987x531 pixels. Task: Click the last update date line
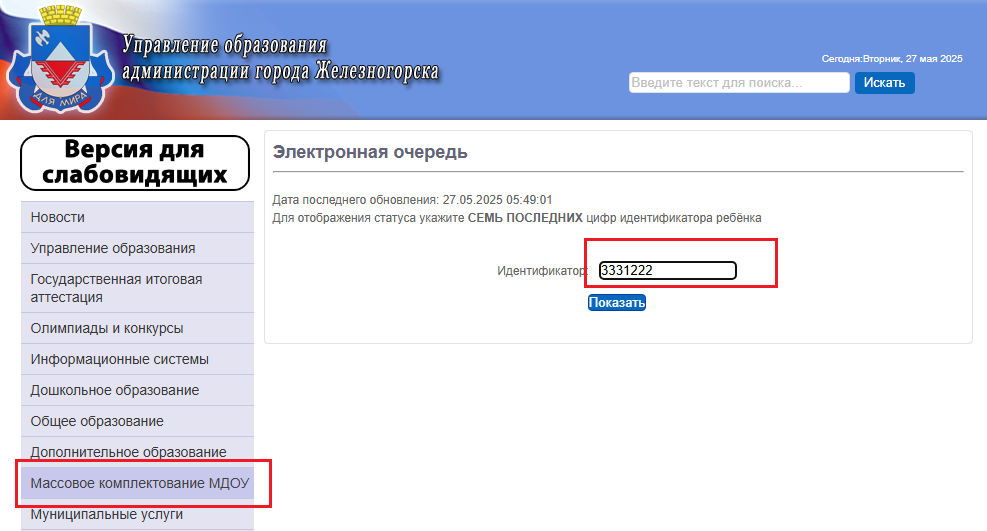(x=412, y=200)
